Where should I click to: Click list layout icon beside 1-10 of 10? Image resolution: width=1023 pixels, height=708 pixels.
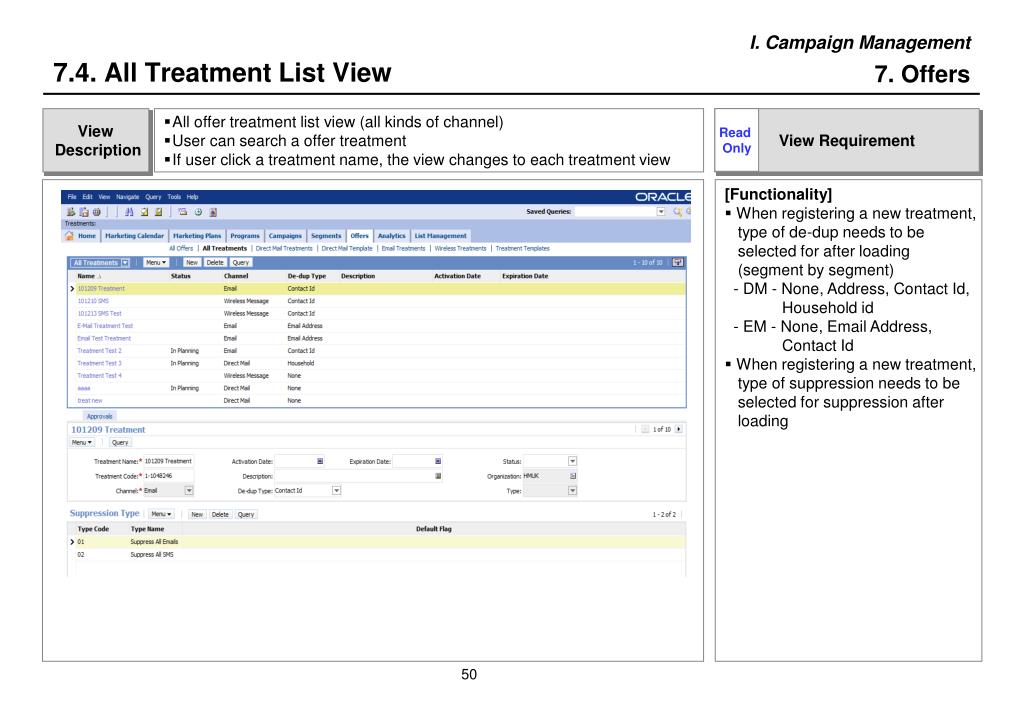coord(678,262)
